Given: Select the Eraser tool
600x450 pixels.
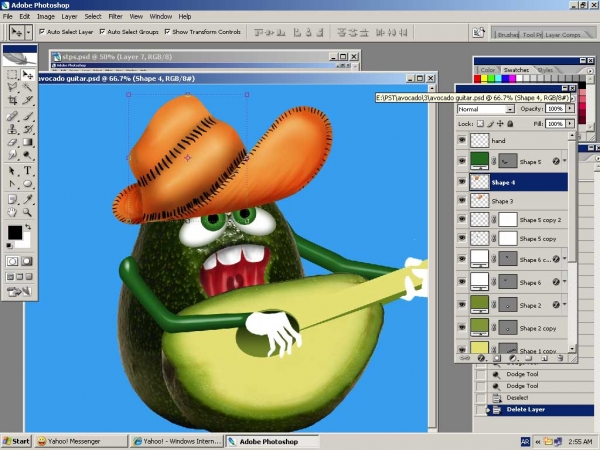Looking at the screenshot, I should [x=12, y=142].
